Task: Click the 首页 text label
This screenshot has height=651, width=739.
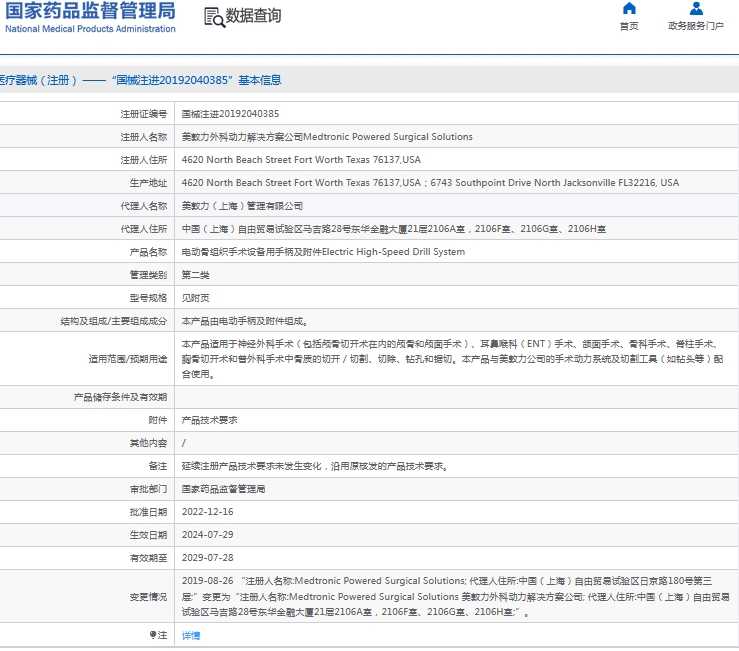Action: [629, 26]
